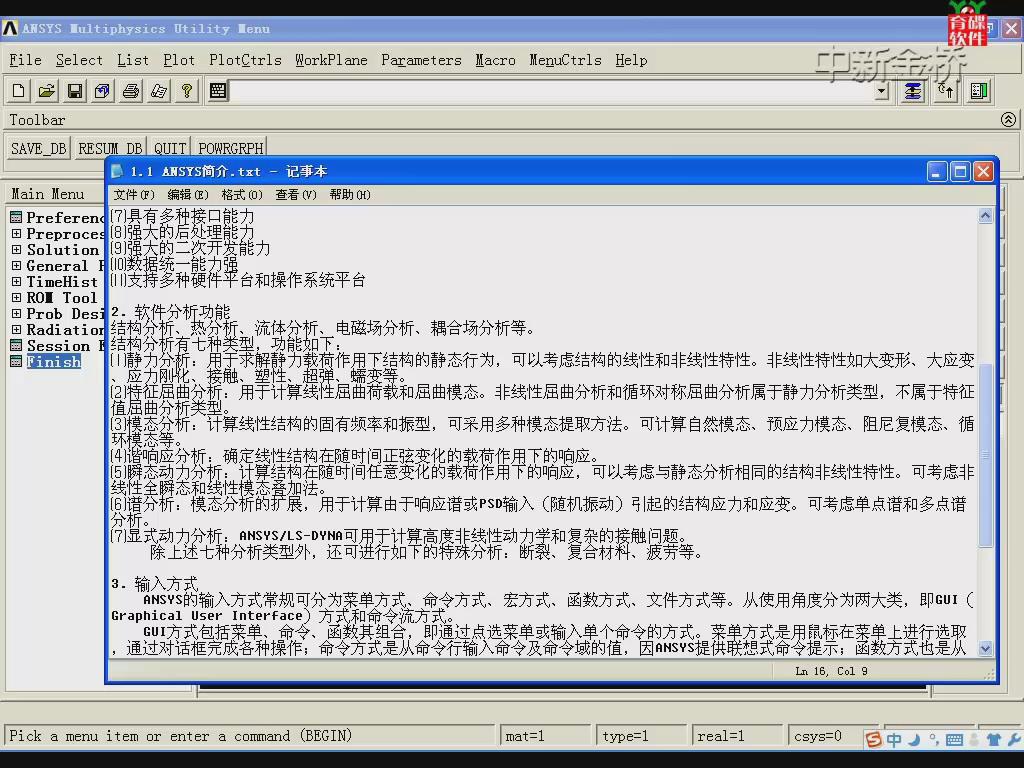Click the IME punctuation toggle icon
Image resolution: width=1024 pixels, height=768 pixels.
click(x=934, y=739)
